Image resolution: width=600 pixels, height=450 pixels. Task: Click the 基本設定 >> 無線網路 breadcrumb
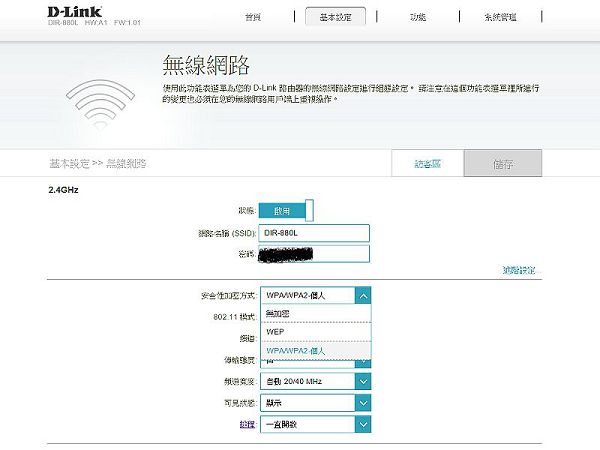(x=98, y=164)
